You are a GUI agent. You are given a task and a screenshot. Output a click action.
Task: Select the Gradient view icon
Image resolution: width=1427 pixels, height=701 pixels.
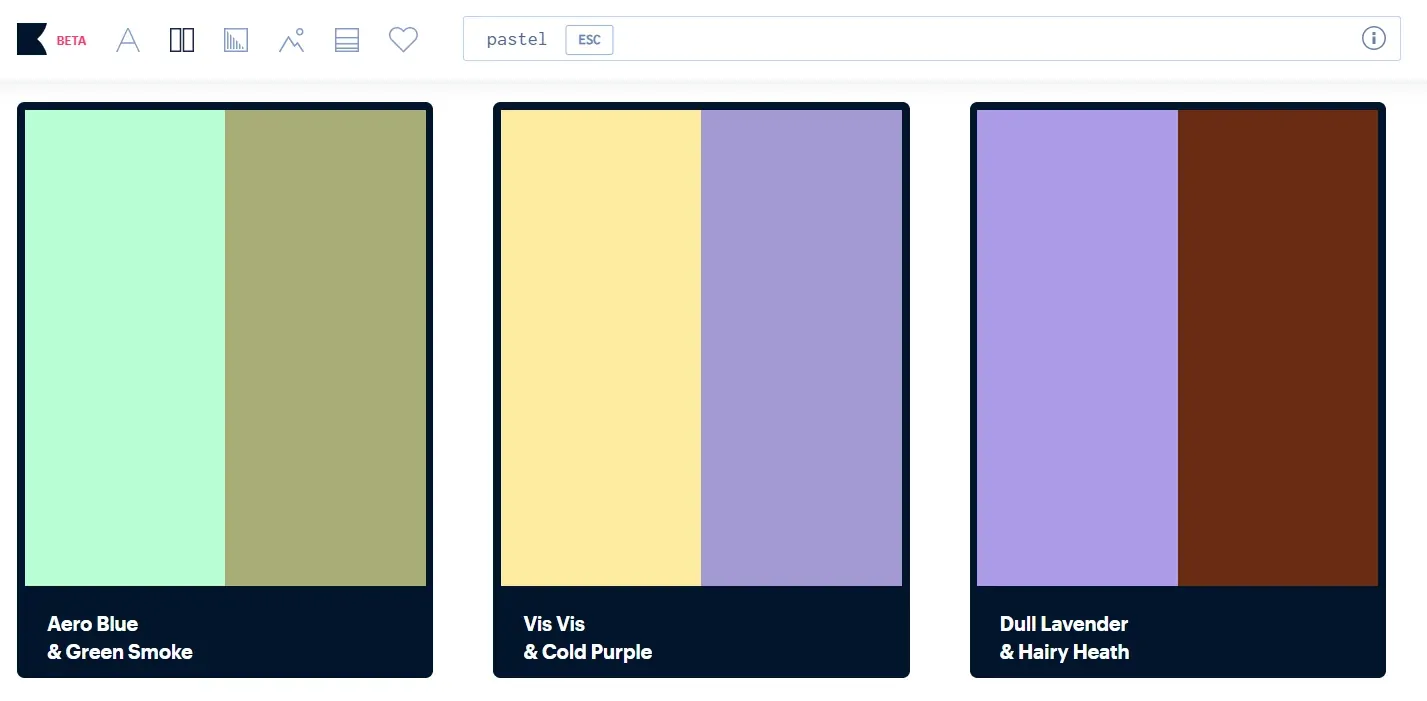[346, 39]
